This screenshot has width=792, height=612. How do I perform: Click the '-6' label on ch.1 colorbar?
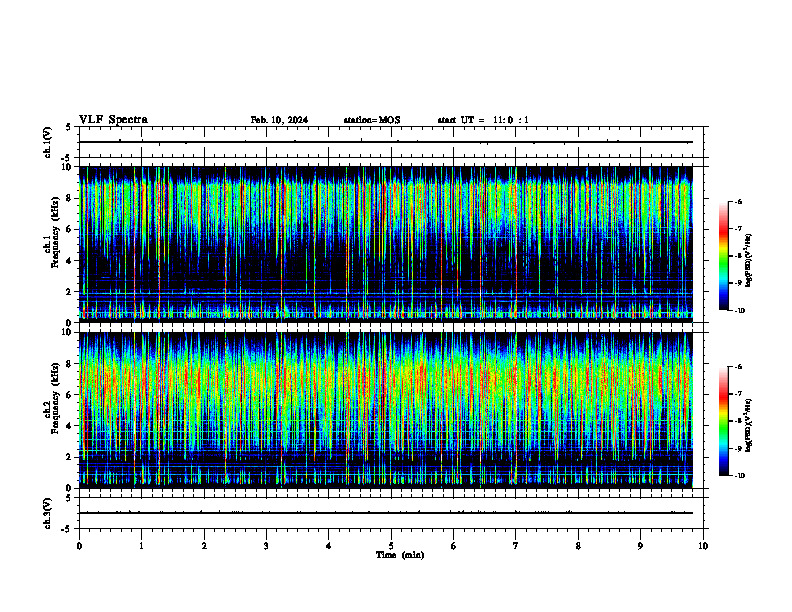pos(738,202)
